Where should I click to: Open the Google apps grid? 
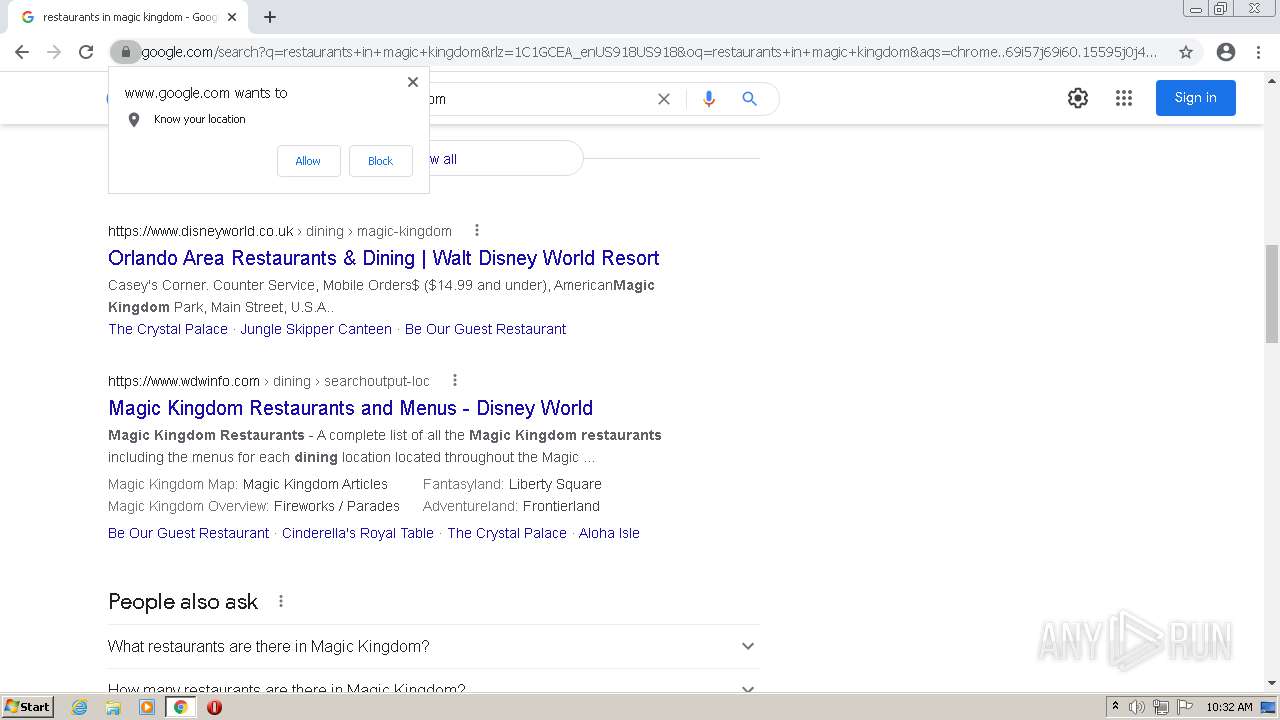click(x=1124, y=98)
